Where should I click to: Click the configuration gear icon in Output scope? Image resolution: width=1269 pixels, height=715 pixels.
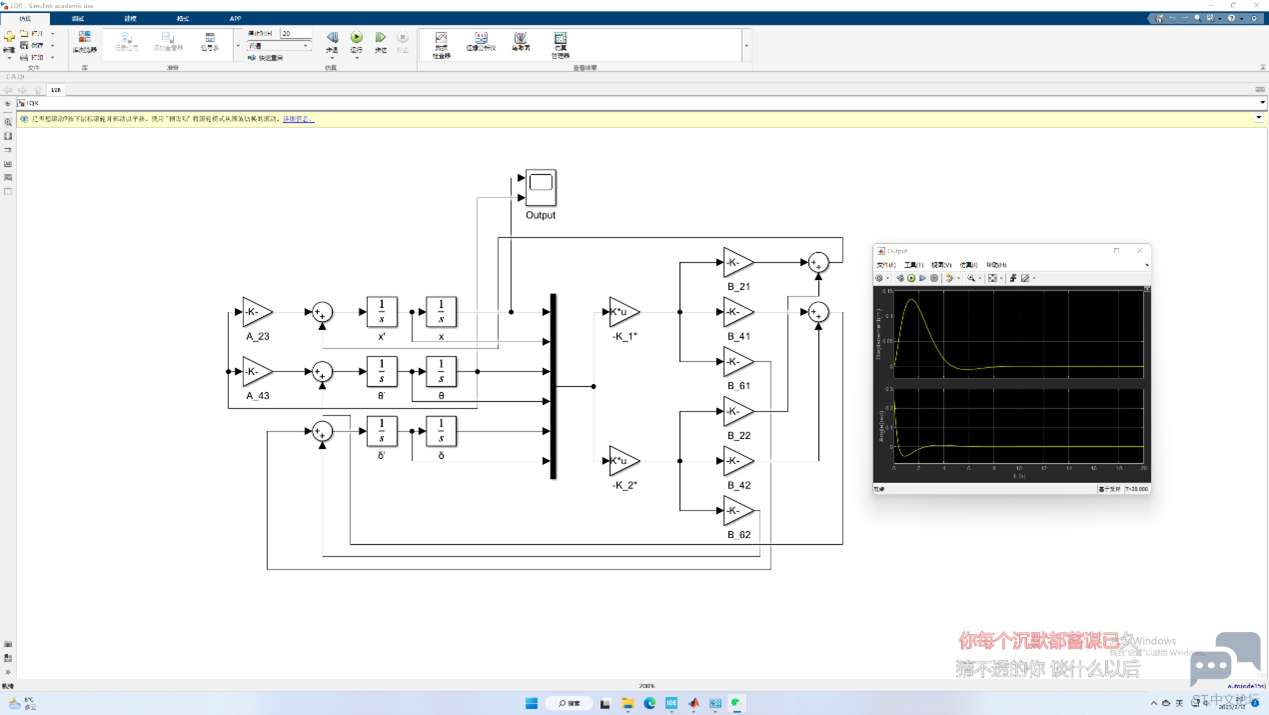pyautogui.click(x=879, y=278)
